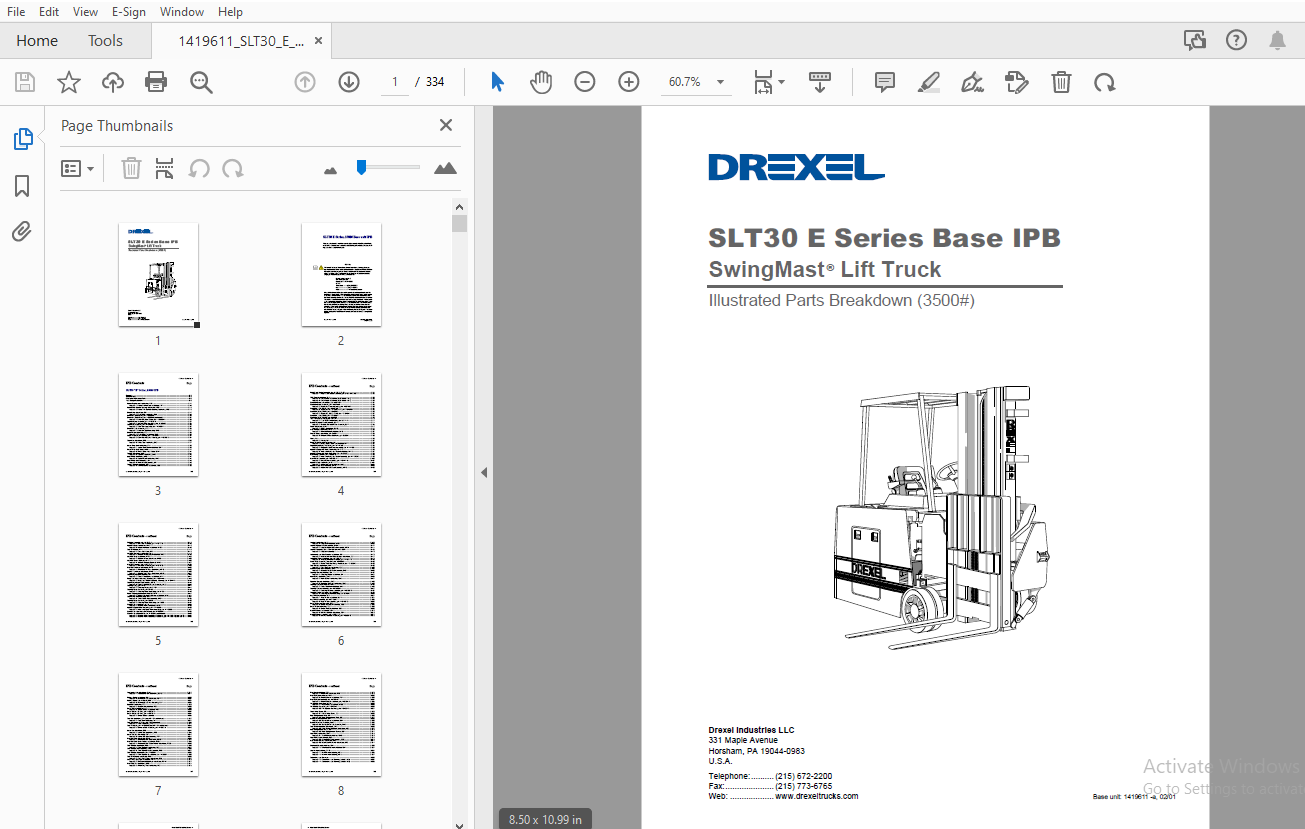
Task: Open the find text magnifier tool
Action: click(x=201, y=82)
